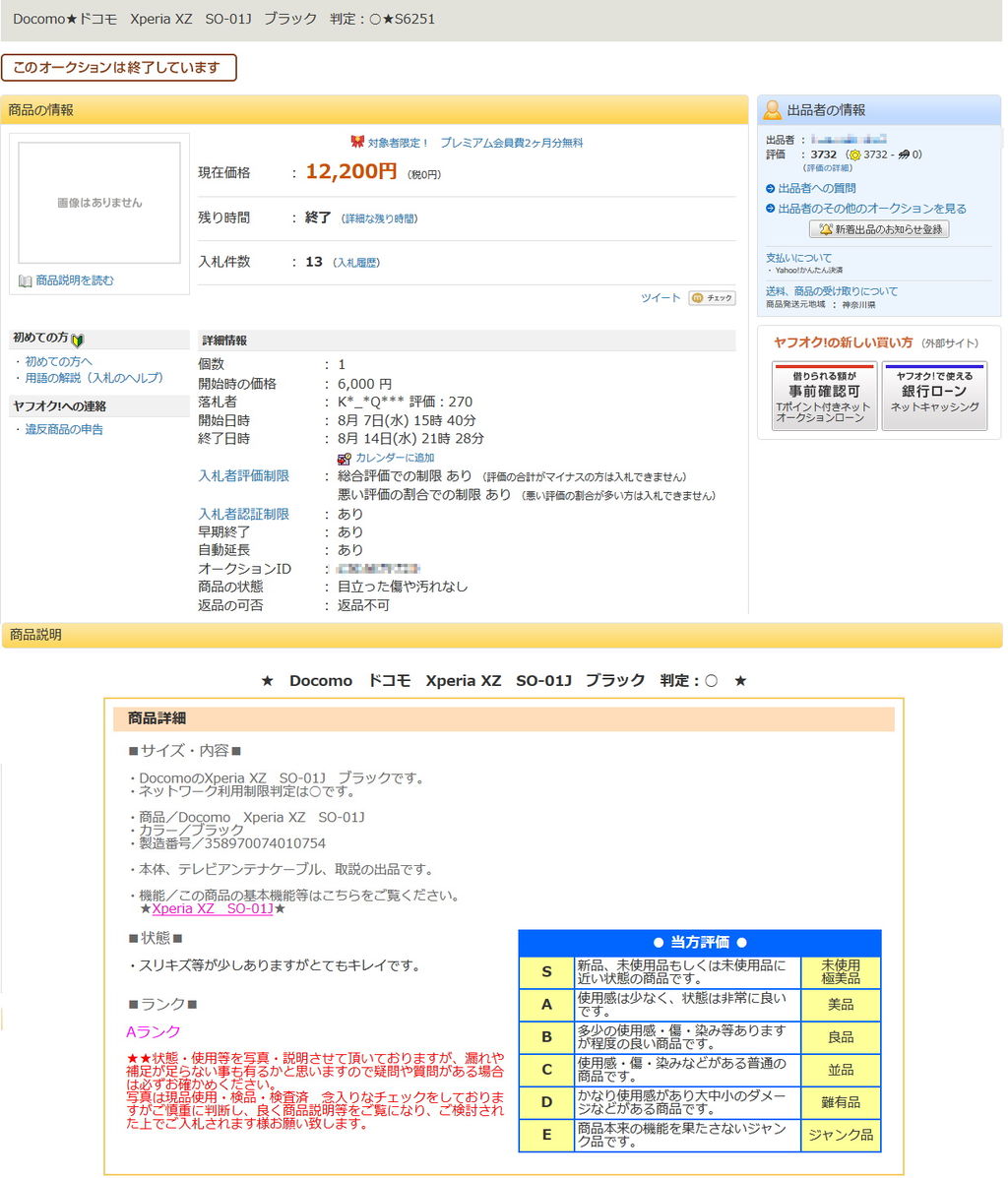Open 初めての方へ link
This screenshot has width=1008, height=1178.
pos(59,361)
